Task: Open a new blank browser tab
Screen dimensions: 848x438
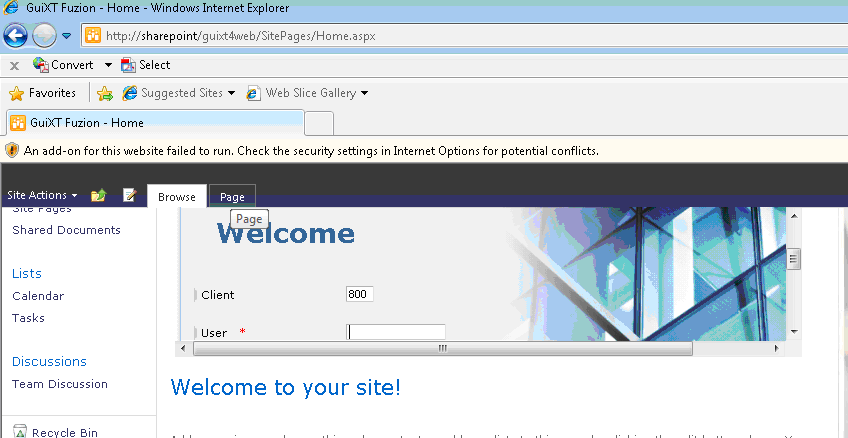Action: [x=319, y=123]
